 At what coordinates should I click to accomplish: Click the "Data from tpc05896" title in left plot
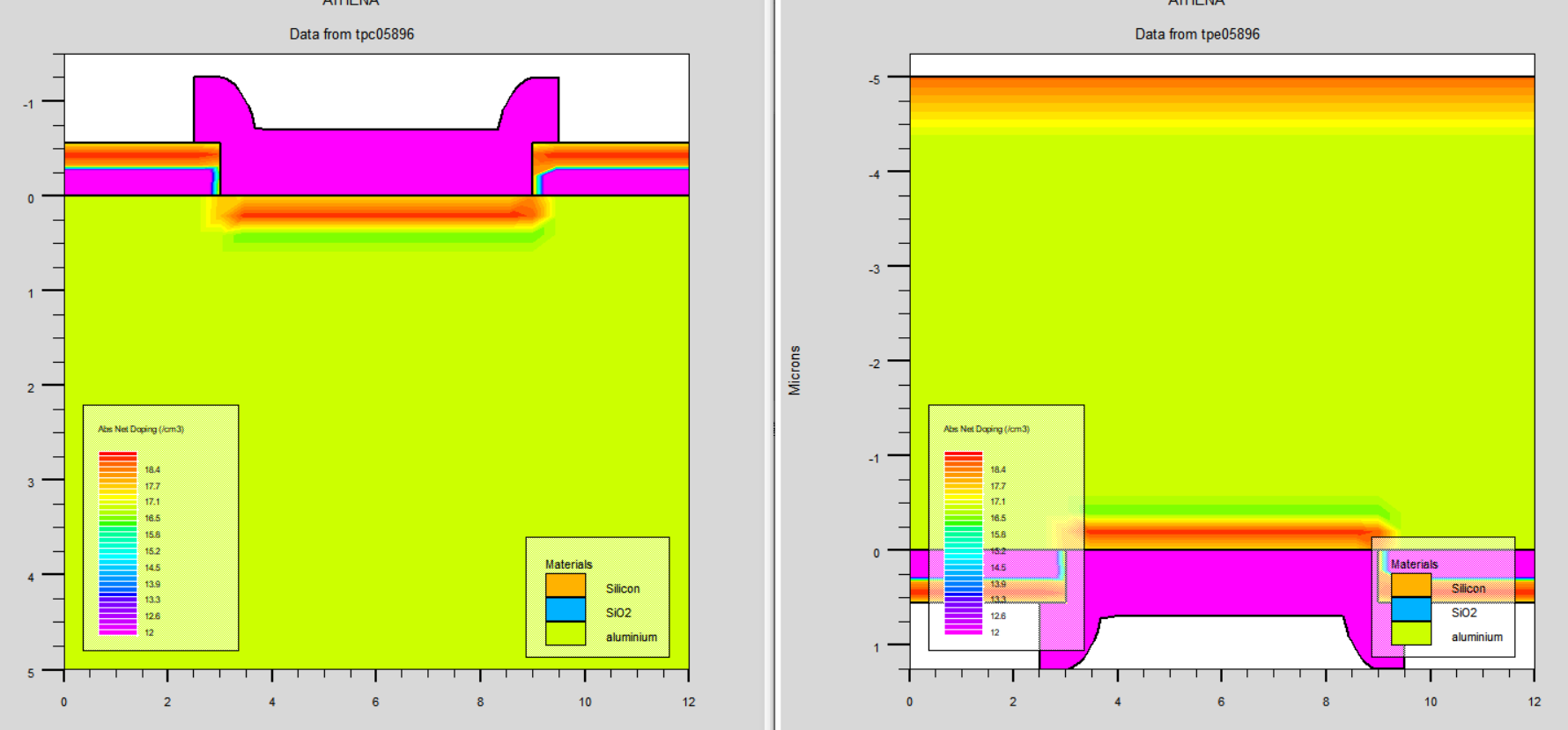[x=351, y=34]
